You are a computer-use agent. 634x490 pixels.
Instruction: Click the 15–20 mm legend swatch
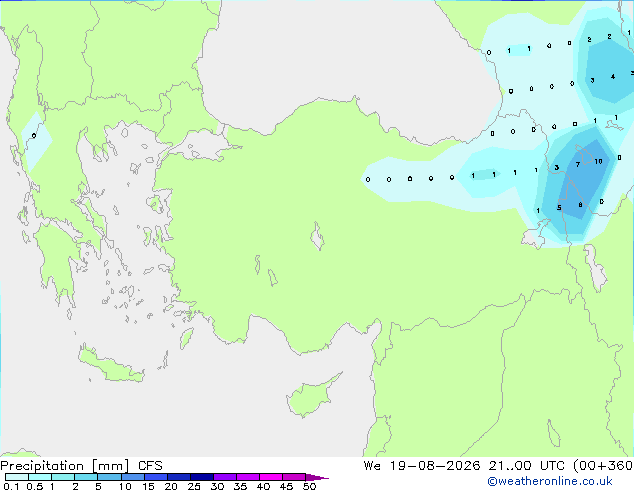[x=155, y=477]
